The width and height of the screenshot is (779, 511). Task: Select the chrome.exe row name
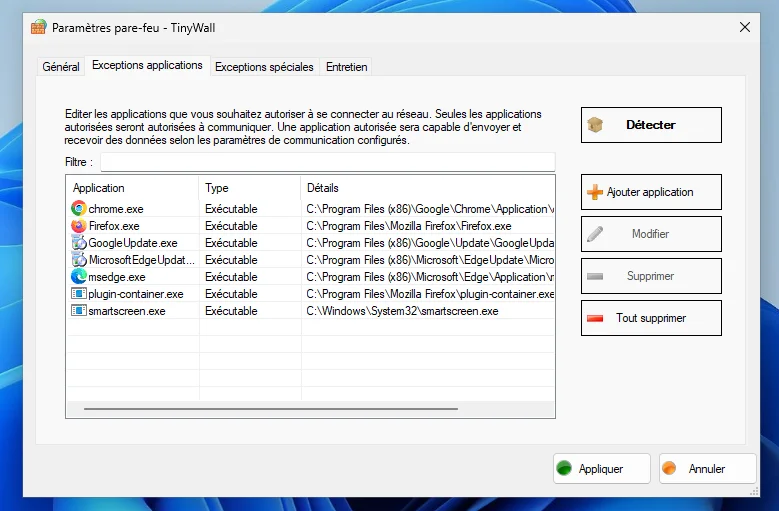[x=116, y=209]
